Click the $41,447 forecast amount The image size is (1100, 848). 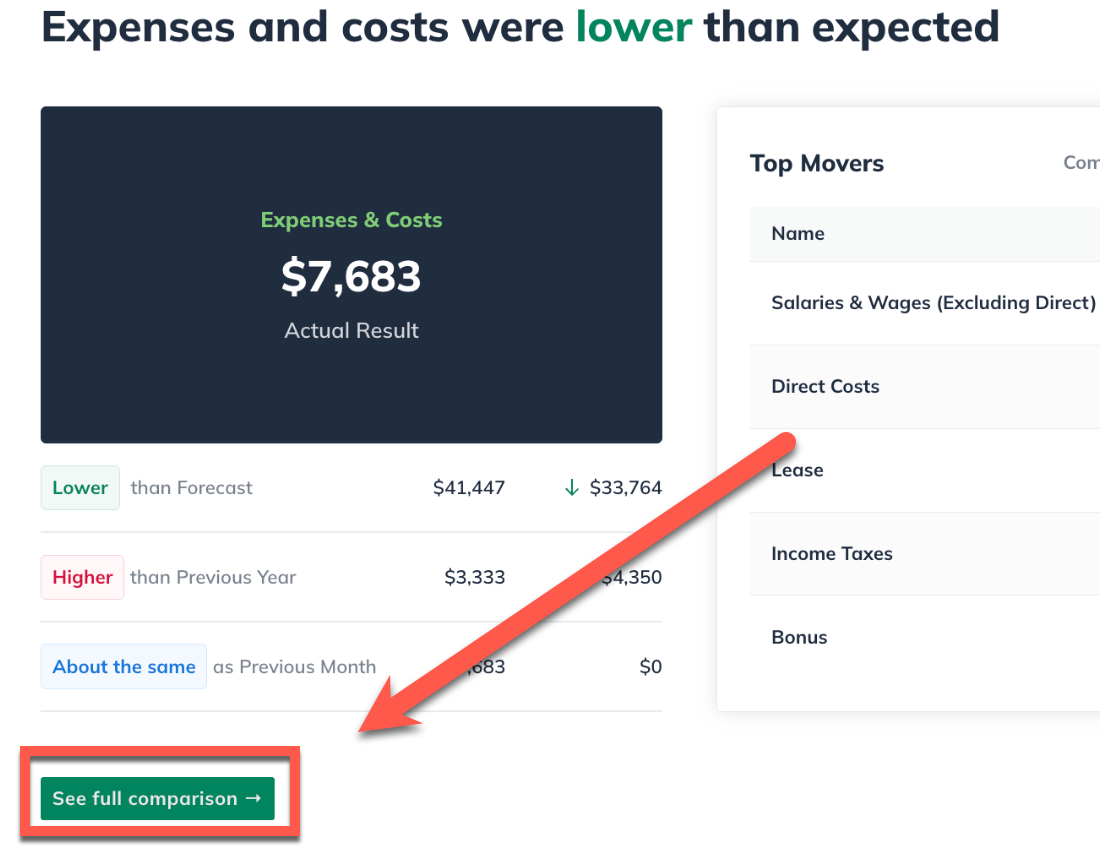(469, 488)
